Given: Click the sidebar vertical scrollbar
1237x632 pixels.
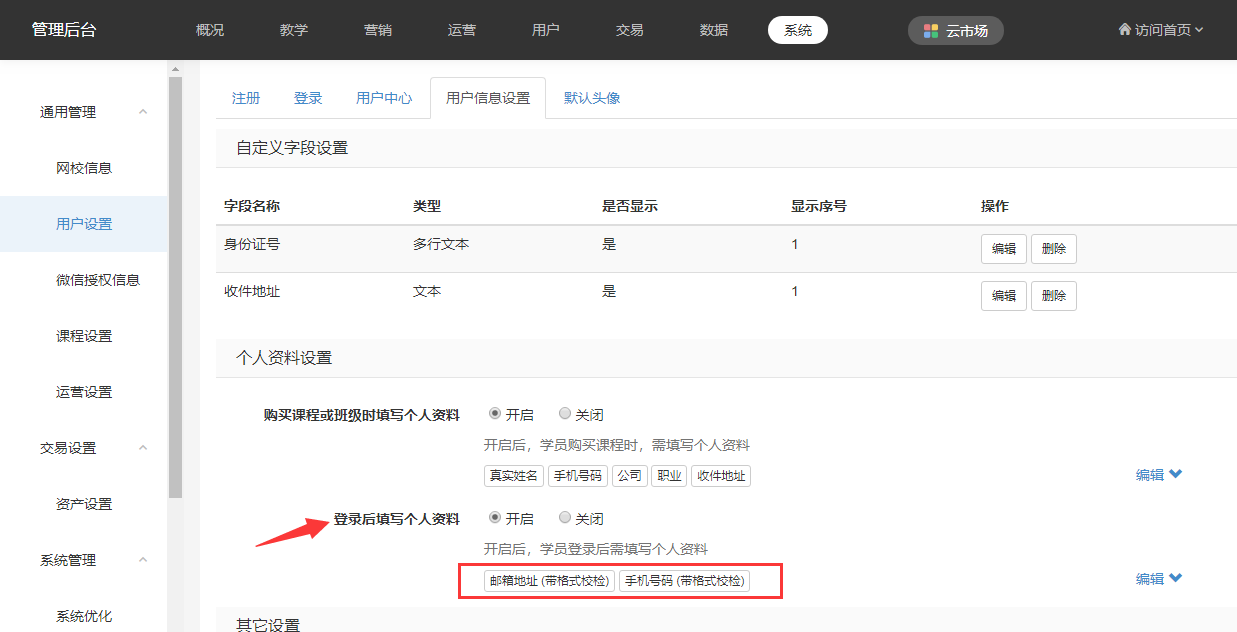Looking at the screenshot, I should click(x=175, y=290).
